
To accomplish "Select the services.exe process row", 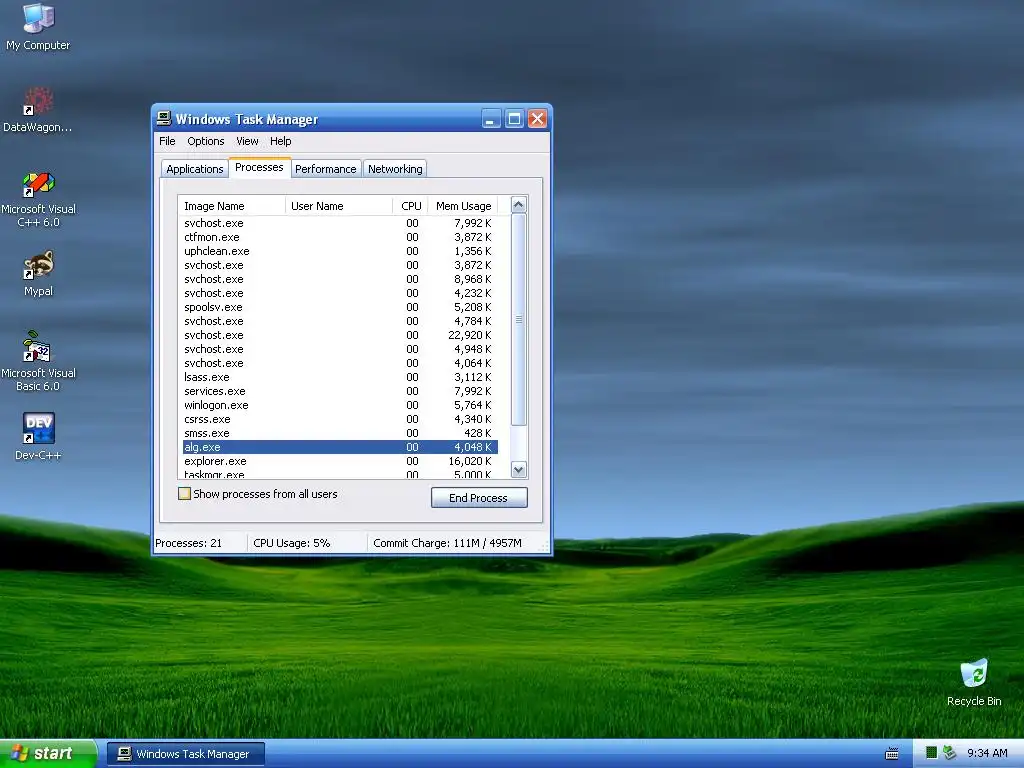I will [340, 391].
